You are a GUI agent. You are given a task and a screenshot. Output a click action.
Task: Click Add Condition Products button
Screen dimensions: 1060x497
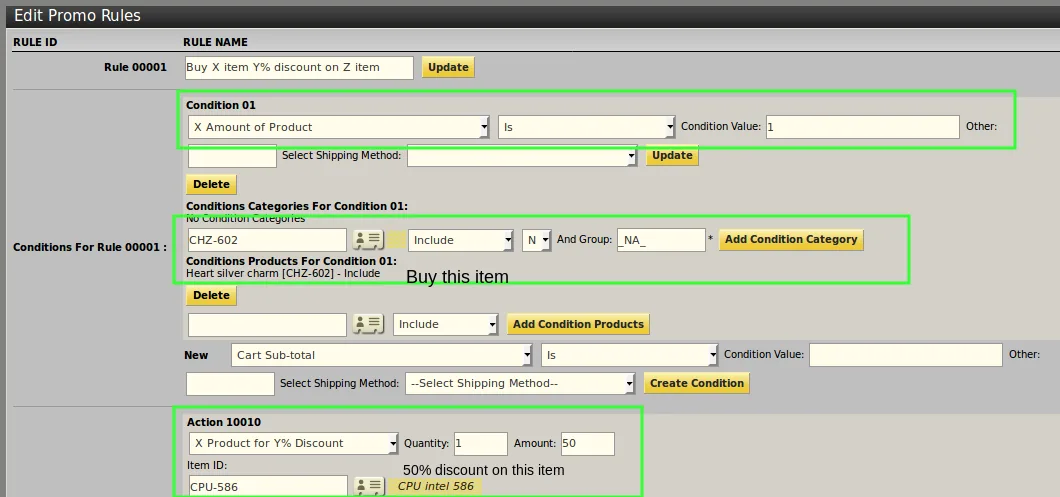tap(578, 324)
